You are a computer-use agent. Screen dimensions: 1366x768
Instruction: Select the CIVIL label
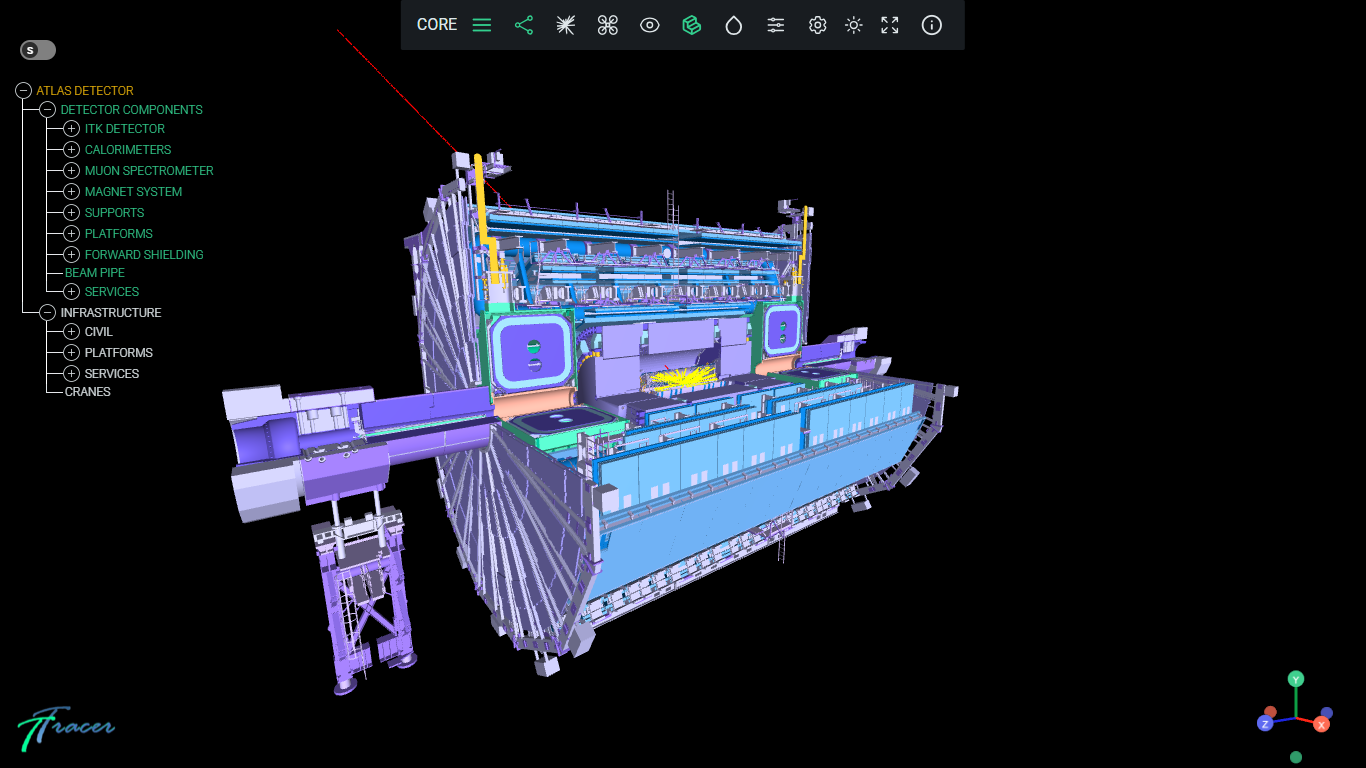tap(99, 332)
